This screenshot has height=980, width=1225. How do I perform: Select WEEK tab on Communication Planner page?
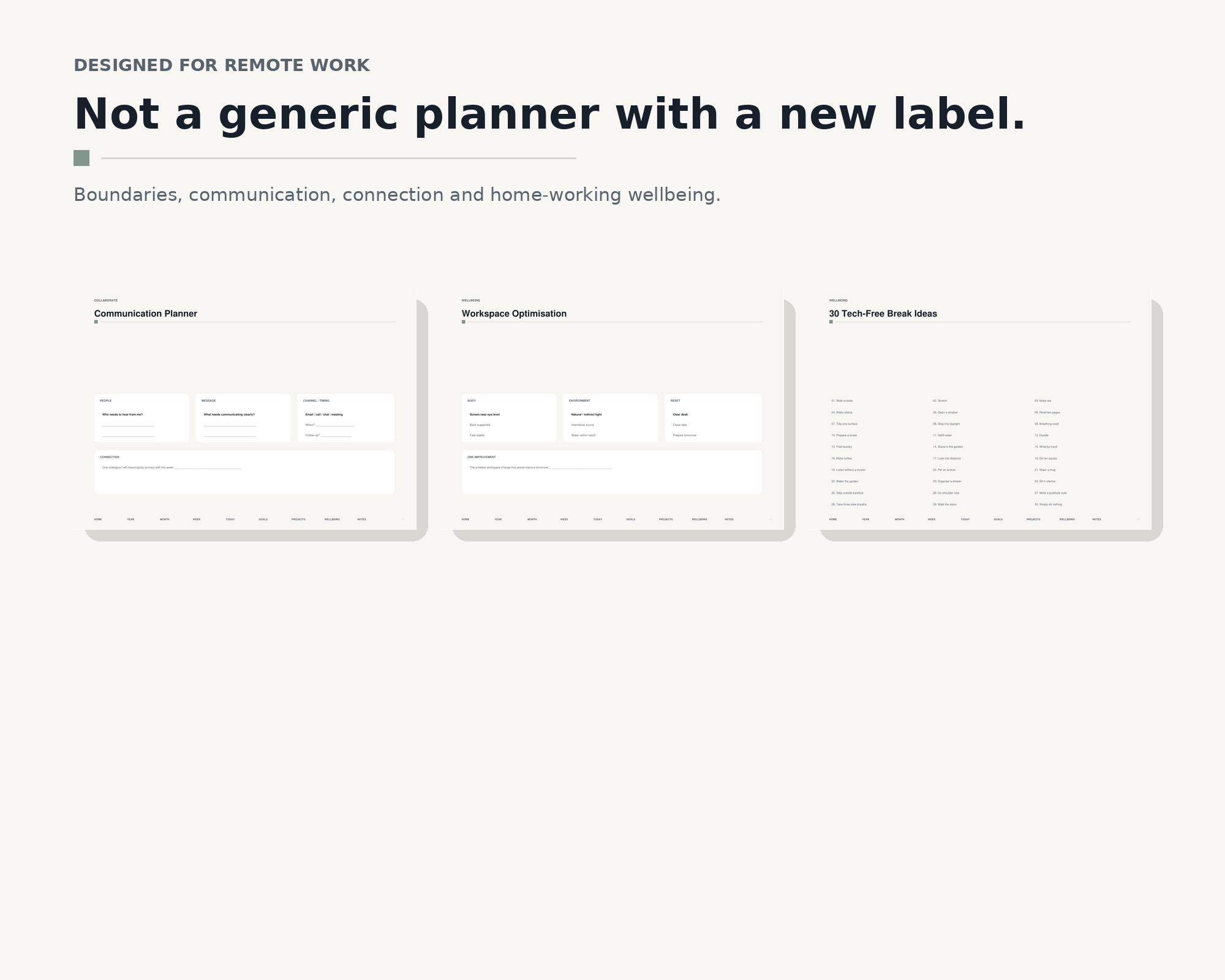pyautogui.click(x=197, y=519)
